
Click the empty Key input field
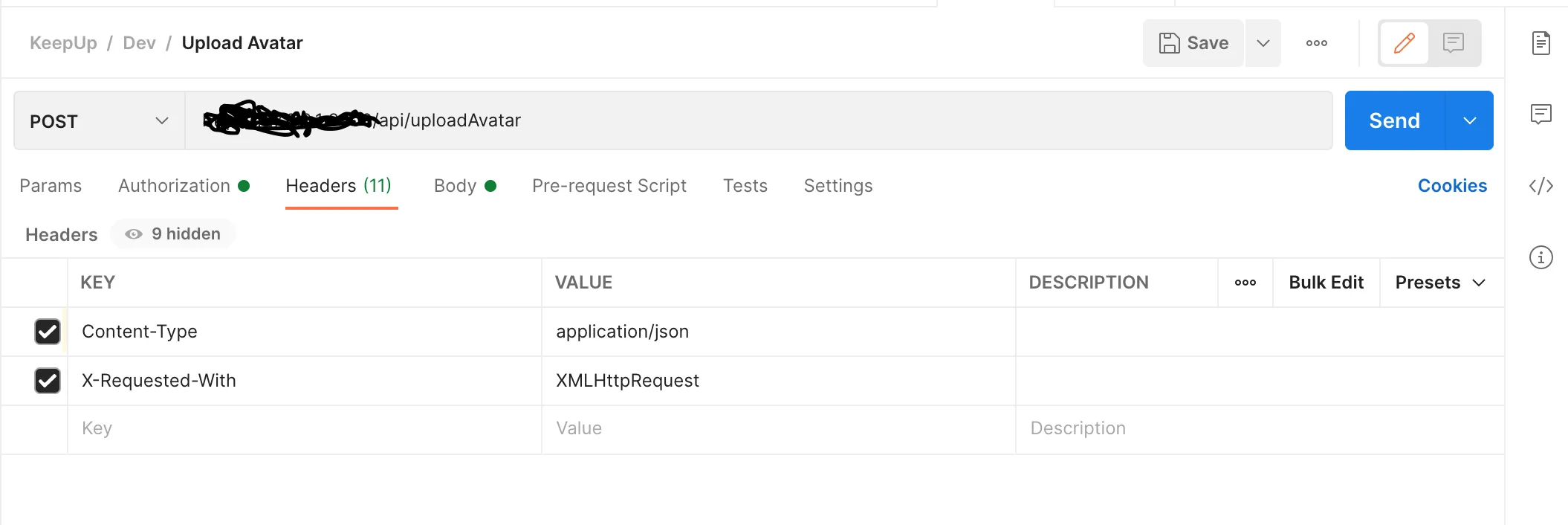[297, 428]
